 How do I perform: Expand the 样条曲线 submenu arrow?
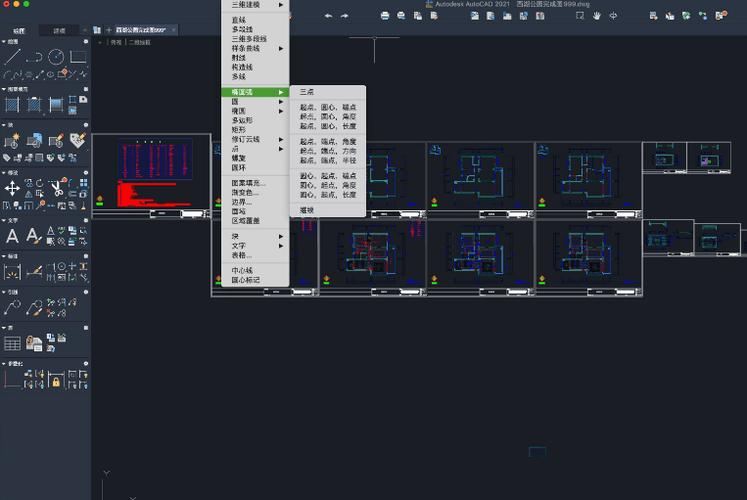(x=281, y=48)
